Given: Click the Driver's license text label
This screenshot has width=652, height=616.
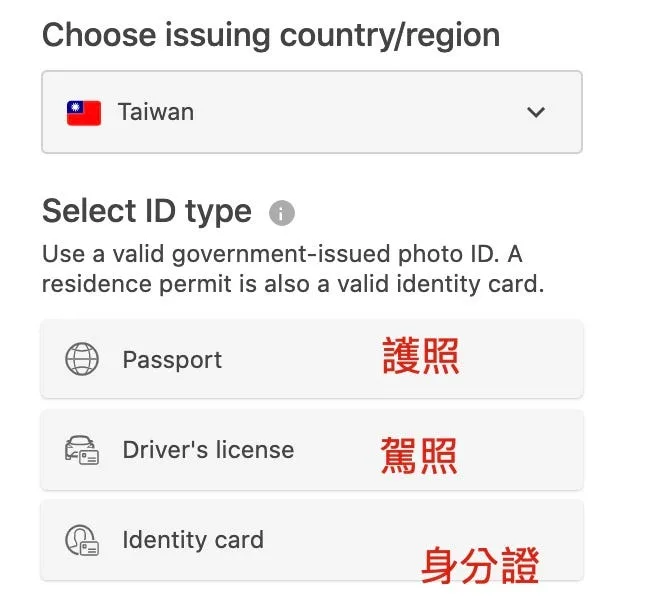Looking at the screenshot, I should [208, 450].
